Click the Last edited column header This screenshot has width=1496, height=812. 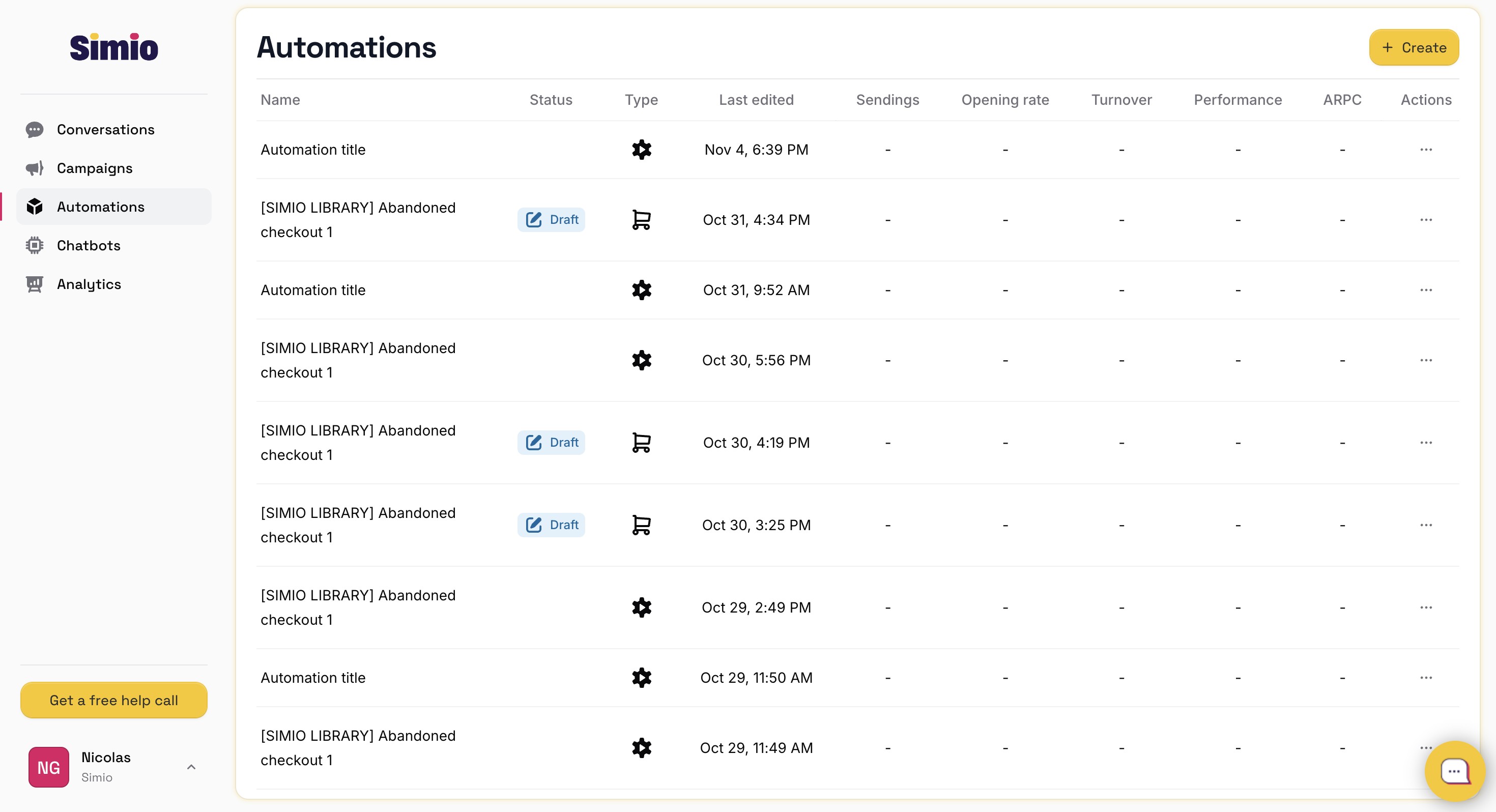pyautogui.click(x=756, y=100)
